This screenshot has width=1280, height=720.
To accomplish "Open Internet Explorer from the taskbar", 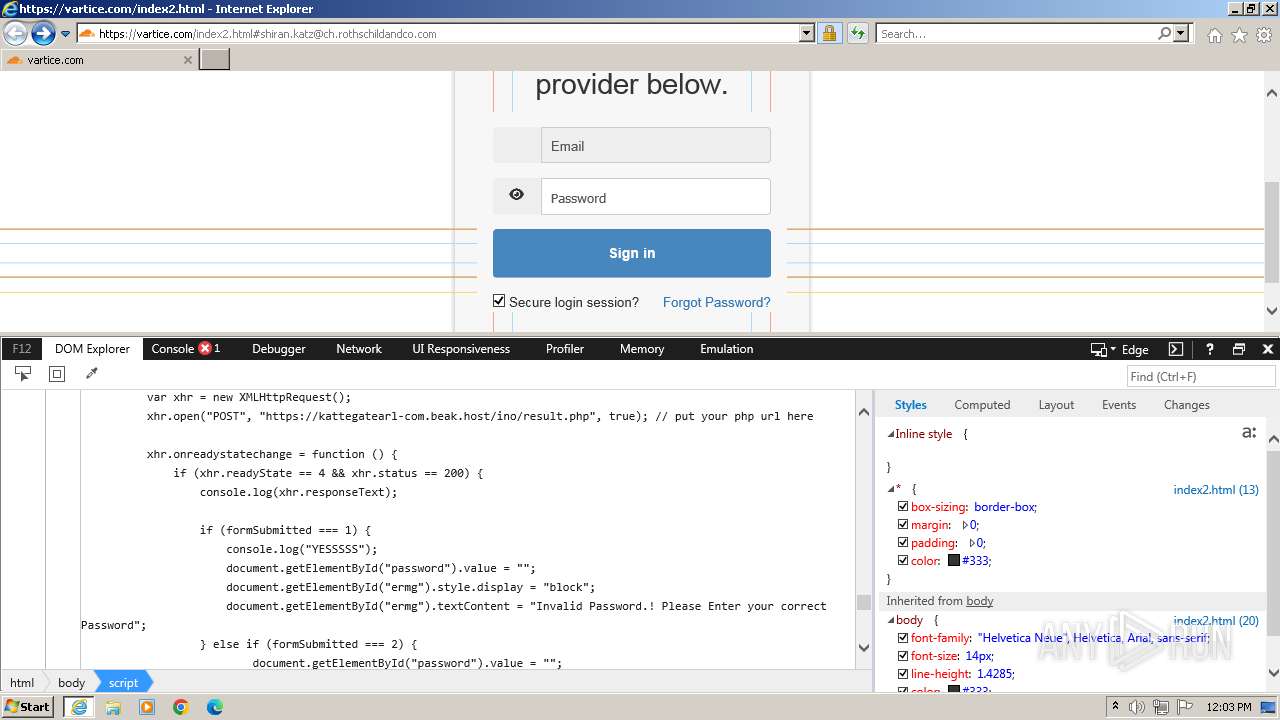I will click(x=79, y=707).
